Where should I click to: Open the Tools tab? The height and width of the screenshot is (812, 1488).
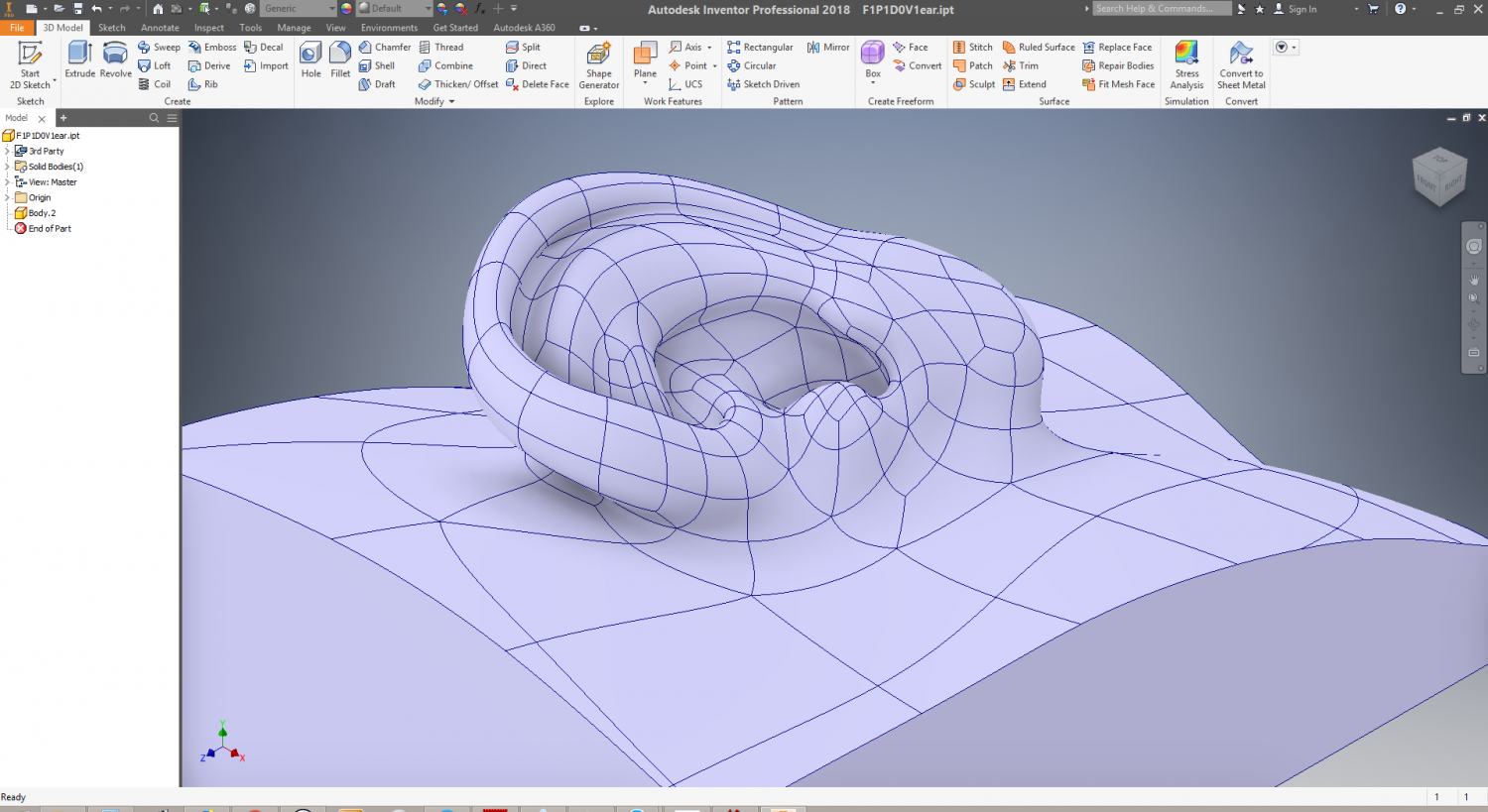(251, 28)
